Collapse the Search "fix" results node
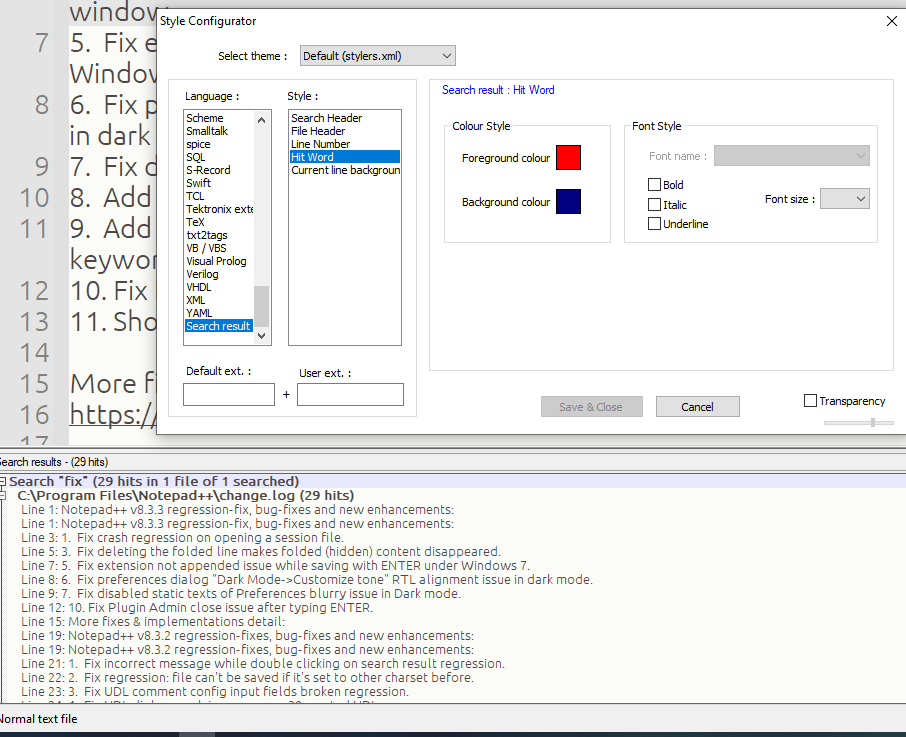 2,482
